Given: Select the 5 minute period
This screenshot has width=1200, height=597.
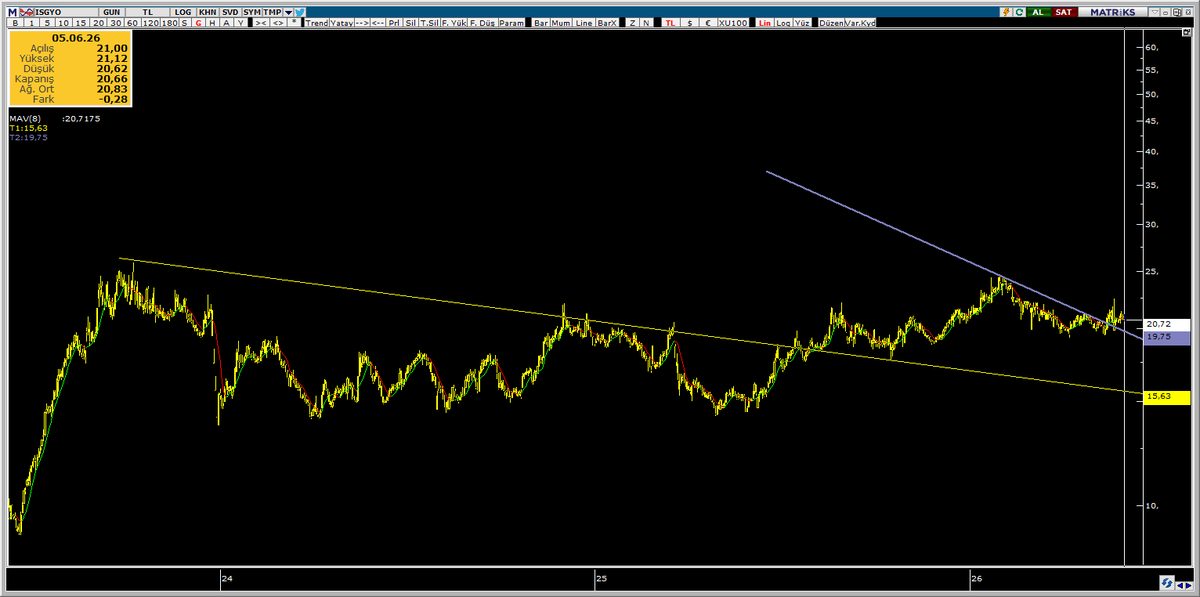Looking at the screenshot, I should 47,23.
